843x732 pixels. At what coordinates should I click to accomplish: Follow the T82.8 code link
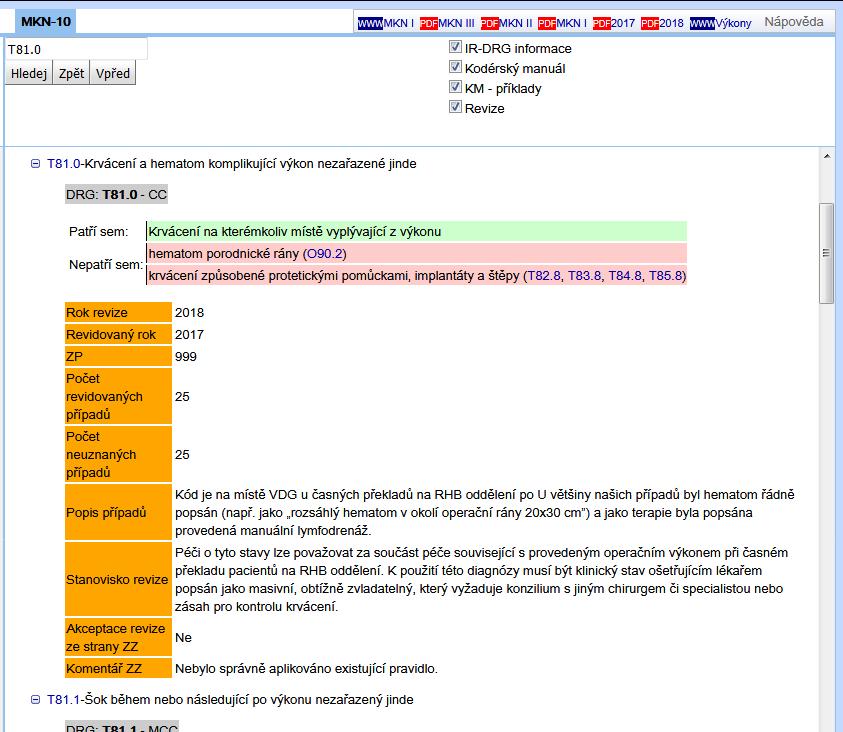point(544,276)
